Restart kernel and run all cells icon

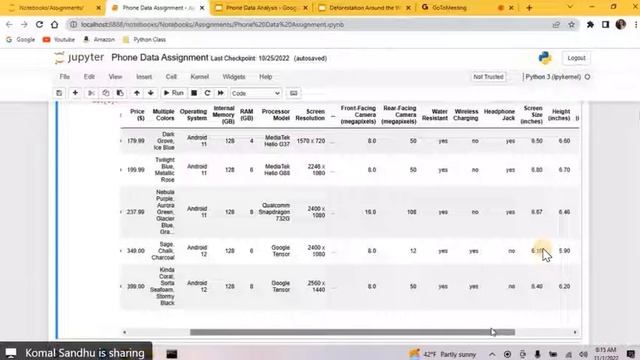coord(220,93)
